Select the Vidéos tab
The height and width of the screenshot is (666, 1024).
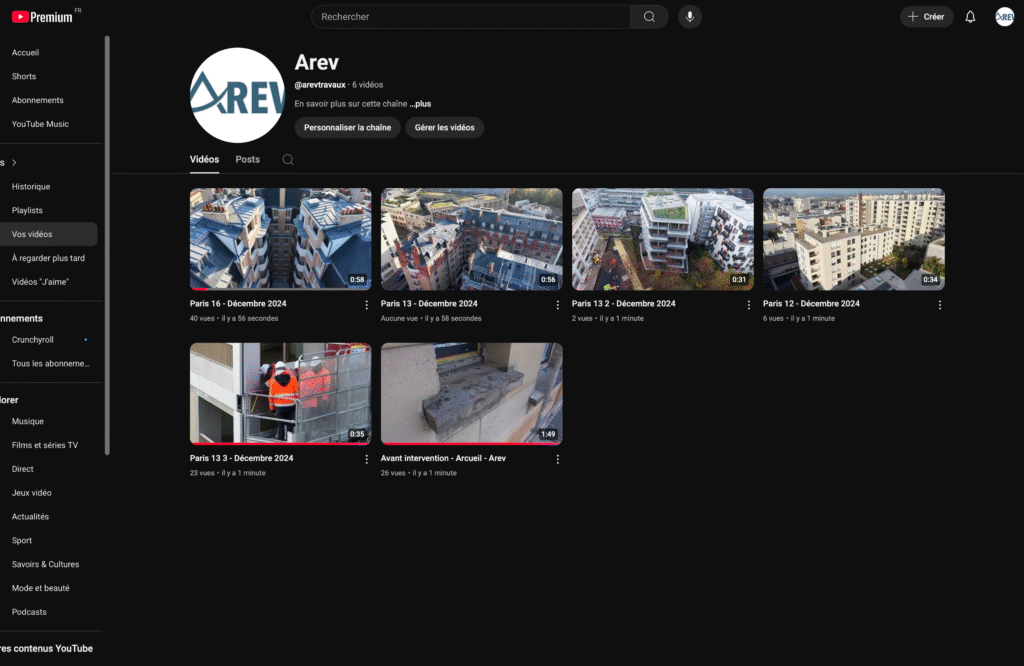pyautogui.click(x=204, y=160)
